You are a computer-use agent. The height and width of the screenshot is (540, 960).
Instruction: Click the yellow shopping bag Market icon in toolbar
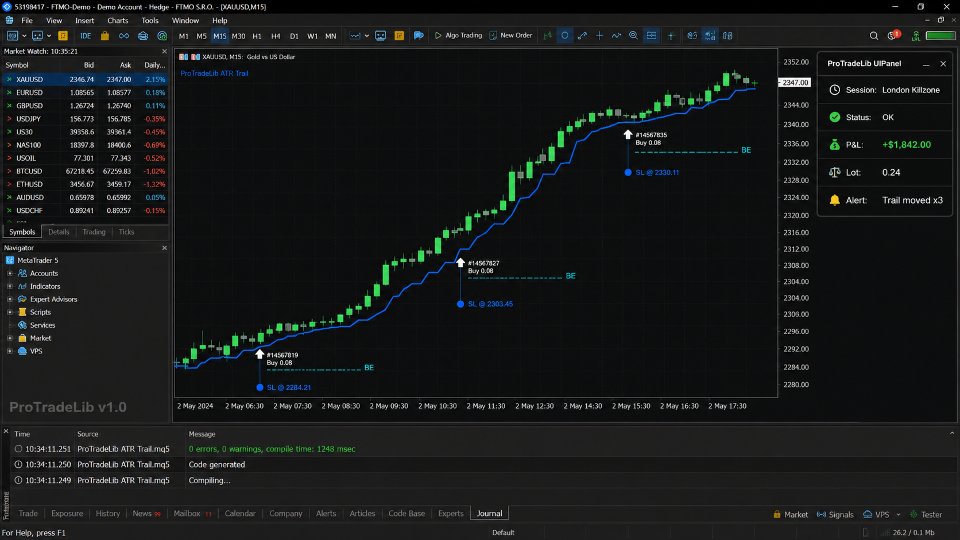[105, 36]
